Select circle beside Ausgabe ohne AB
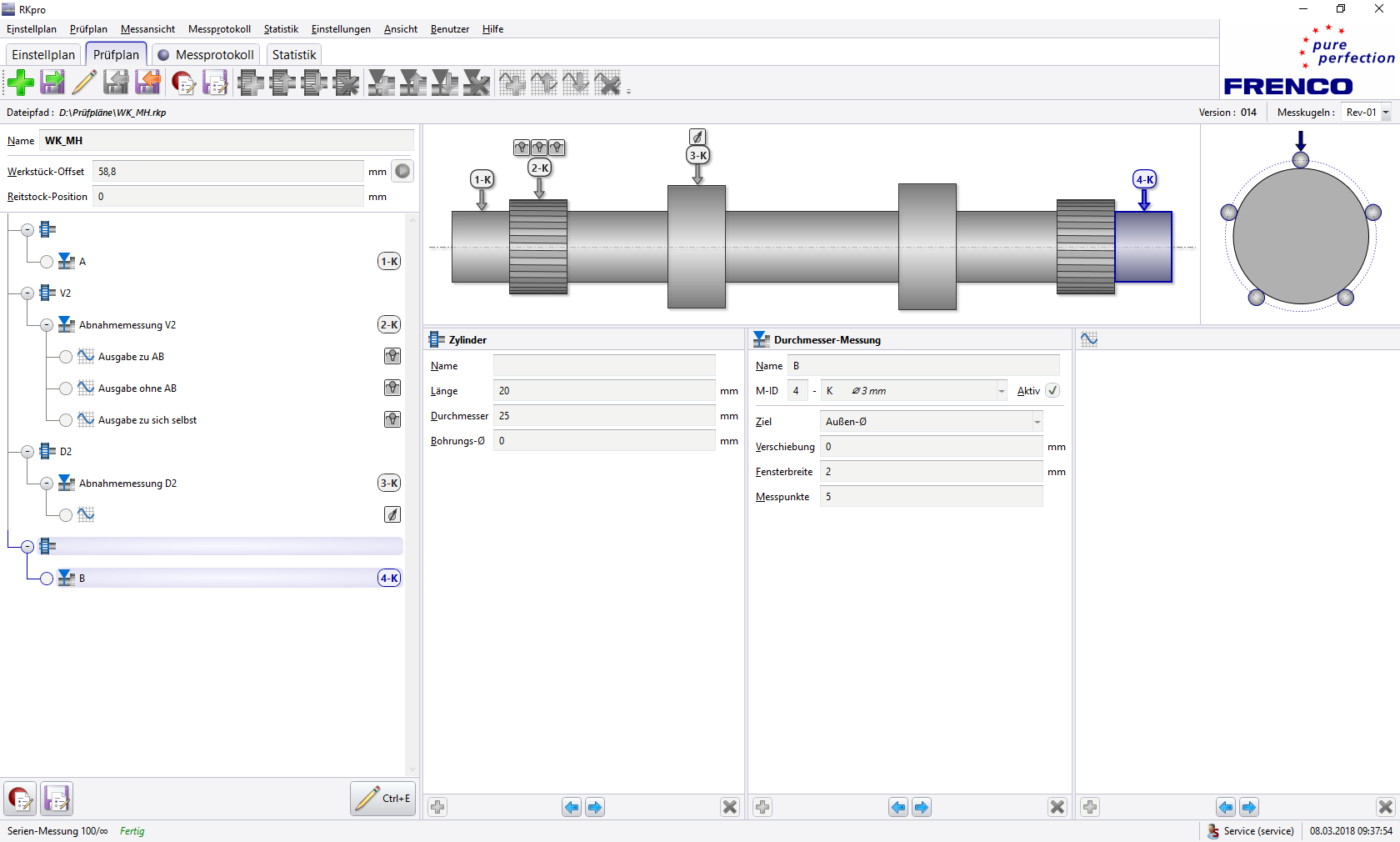This screenshot has height=842, width=1400. point(66,388)
